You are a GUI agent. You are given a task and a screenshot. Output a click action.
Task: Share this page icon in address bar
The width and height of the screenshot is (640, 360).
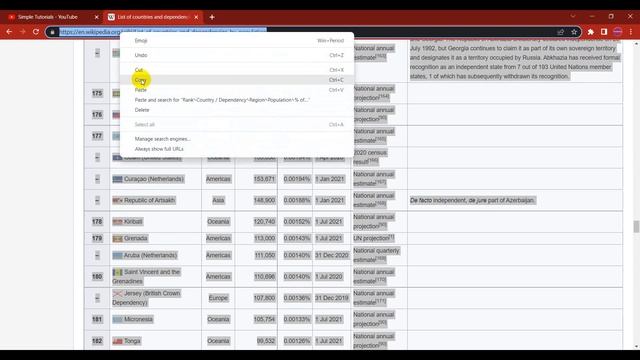coord(560,32)
